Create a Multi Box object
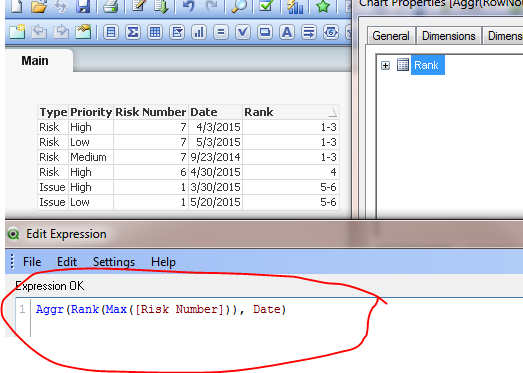 tap(177, 32)
